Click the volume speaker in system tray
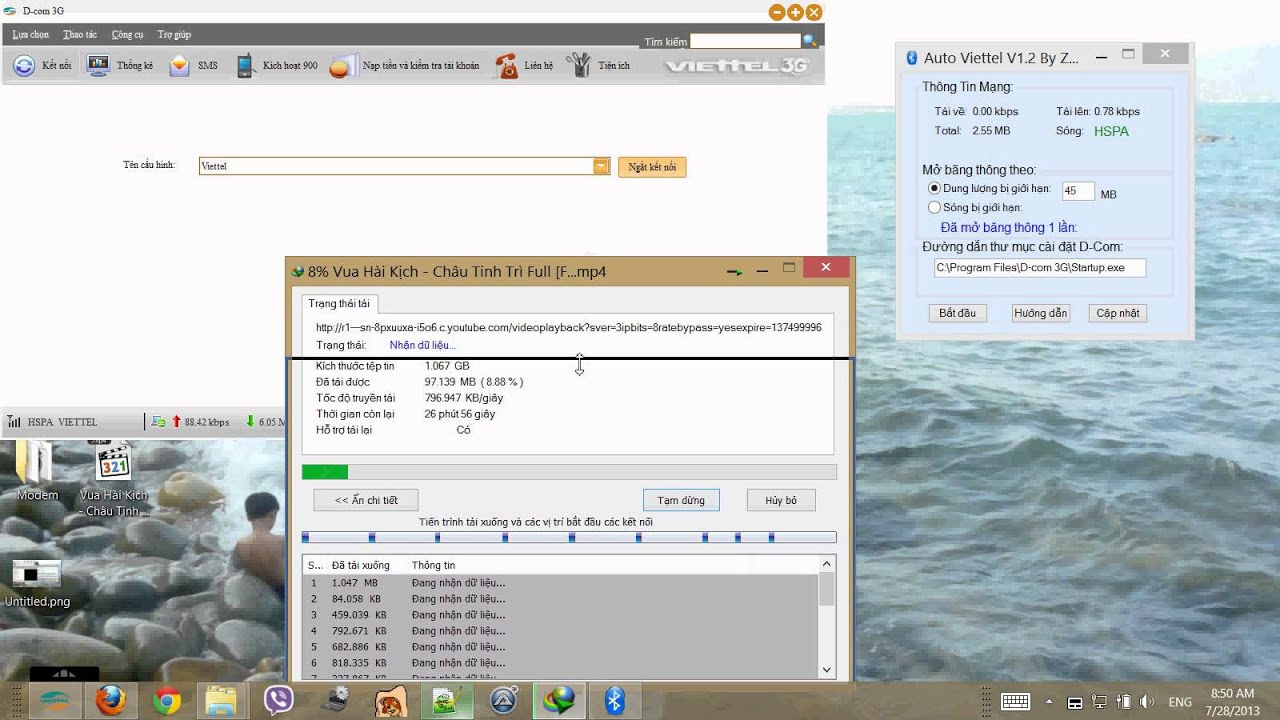This screenshot has height=720, width=1280. click(x=1146, y=702)
